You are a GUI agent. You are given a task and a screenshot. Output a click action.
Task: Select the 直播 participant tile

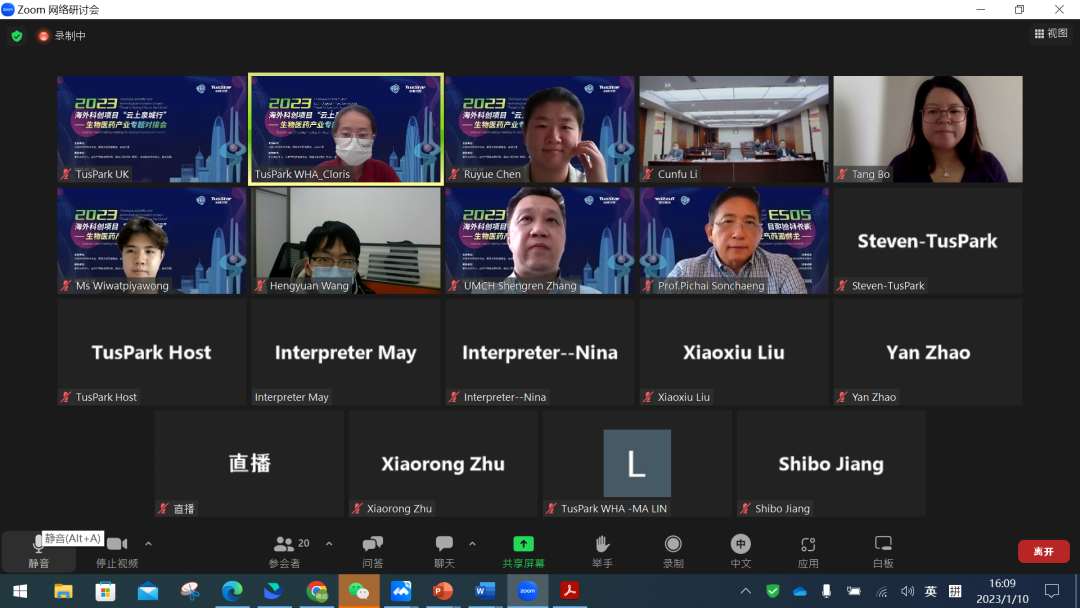(x=249, y=463)
